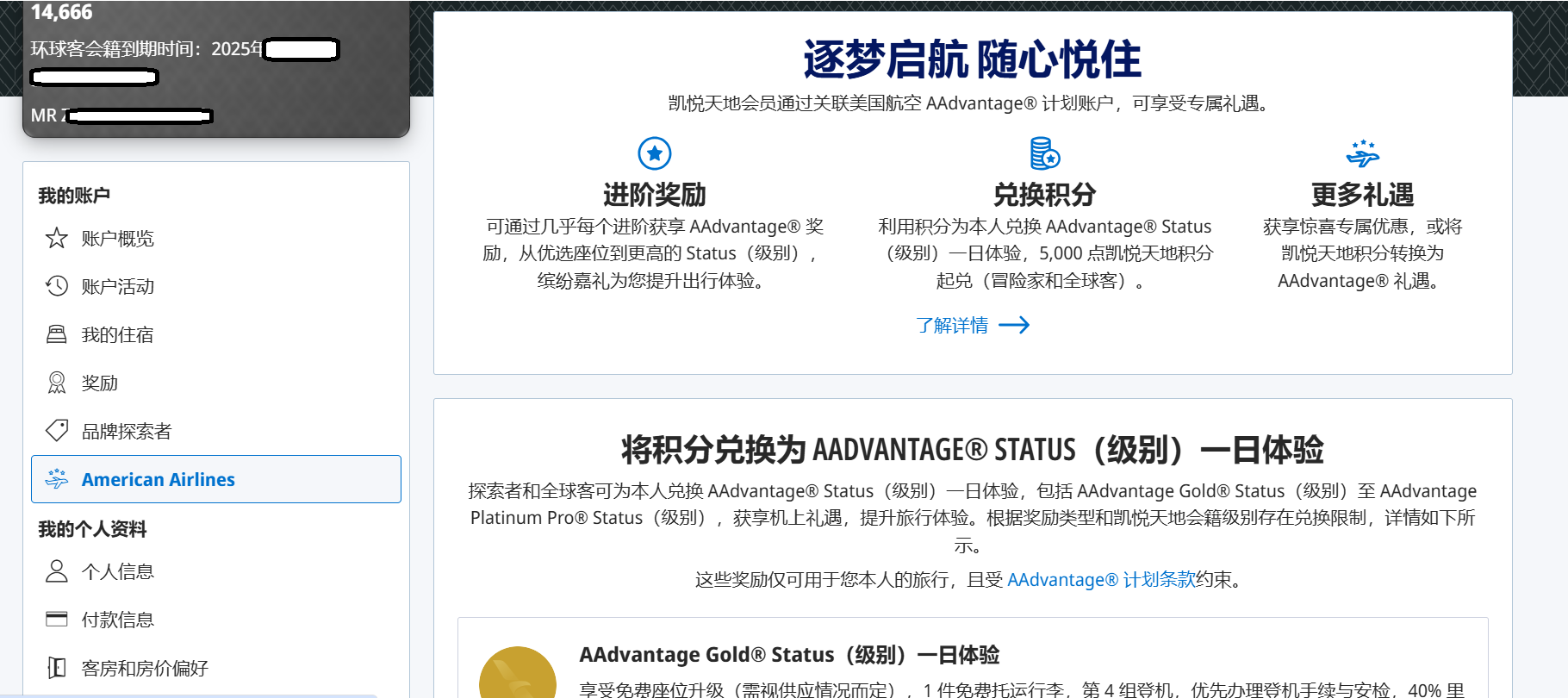1568x698 pixels.
Task: Click the 更多礼遇 heading
Action: click(x=1363, y=195)
